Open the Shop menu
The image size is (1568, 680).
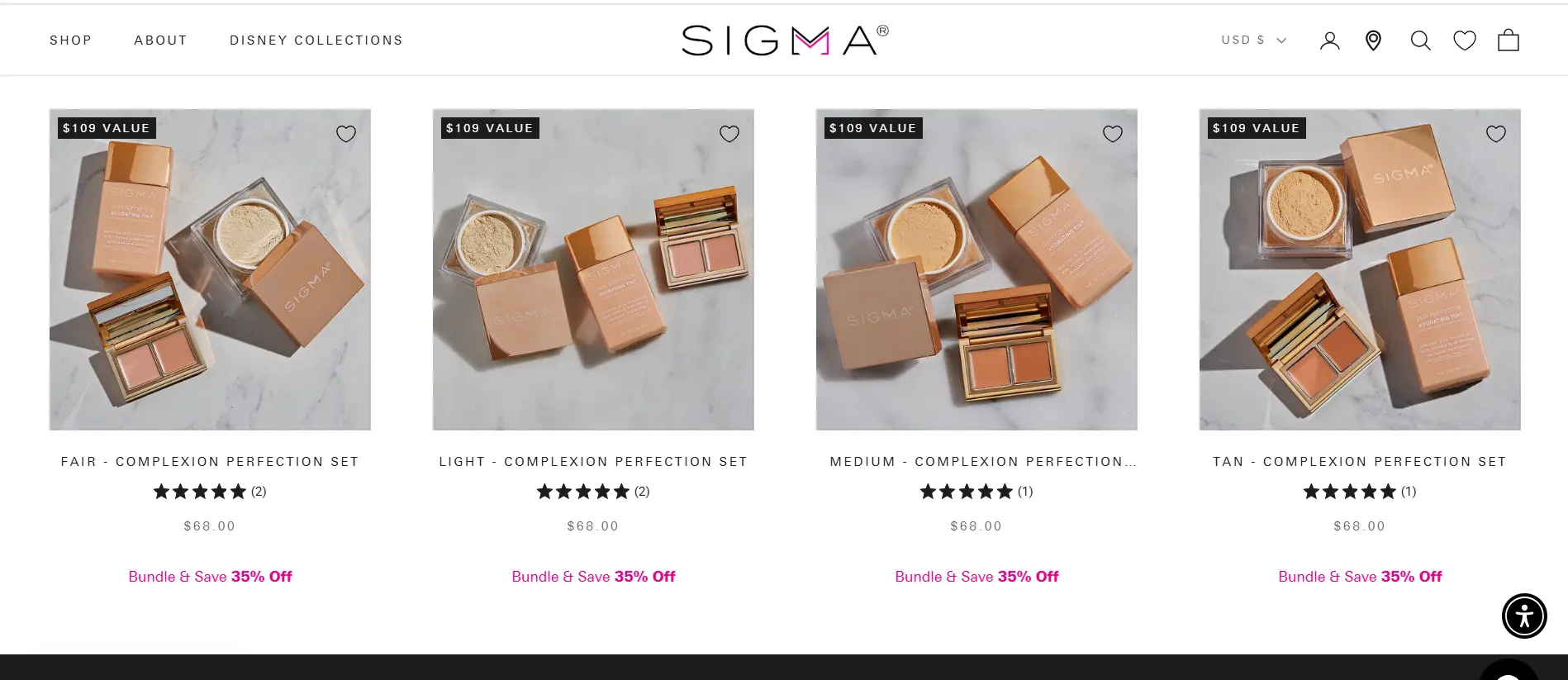coord(71,40)
